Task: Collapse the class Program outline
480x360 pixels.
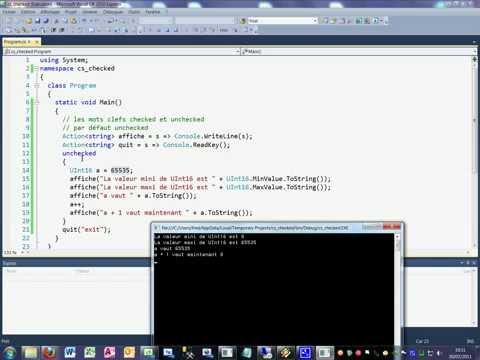Action: (x=37, y=86)
